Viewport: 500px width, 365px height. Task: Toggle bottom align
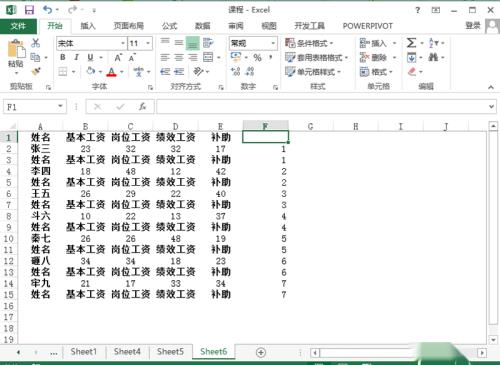[x=193, y=43]
